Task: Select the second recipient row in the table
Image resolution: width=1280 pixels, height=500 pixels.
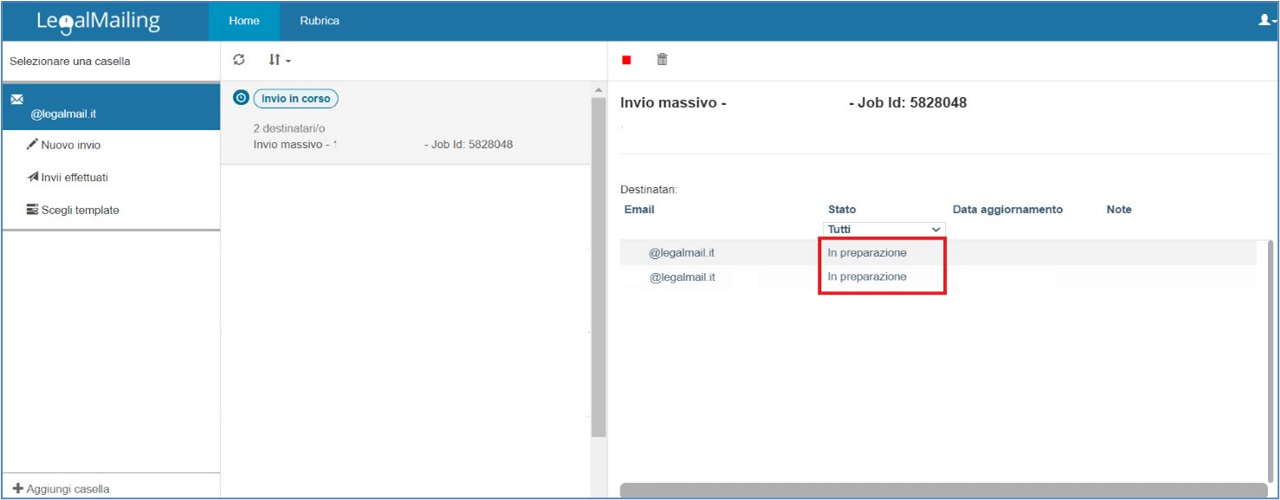Action: point(682,277)
